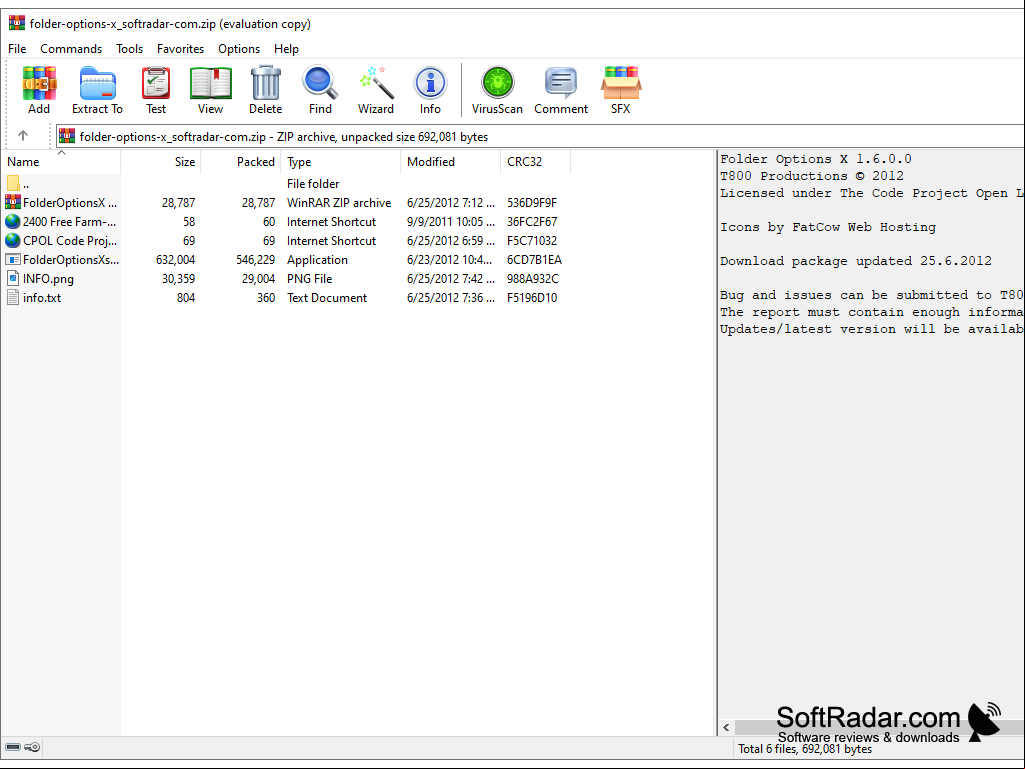
Task: Open the Options menu
Action: [239, 49]
